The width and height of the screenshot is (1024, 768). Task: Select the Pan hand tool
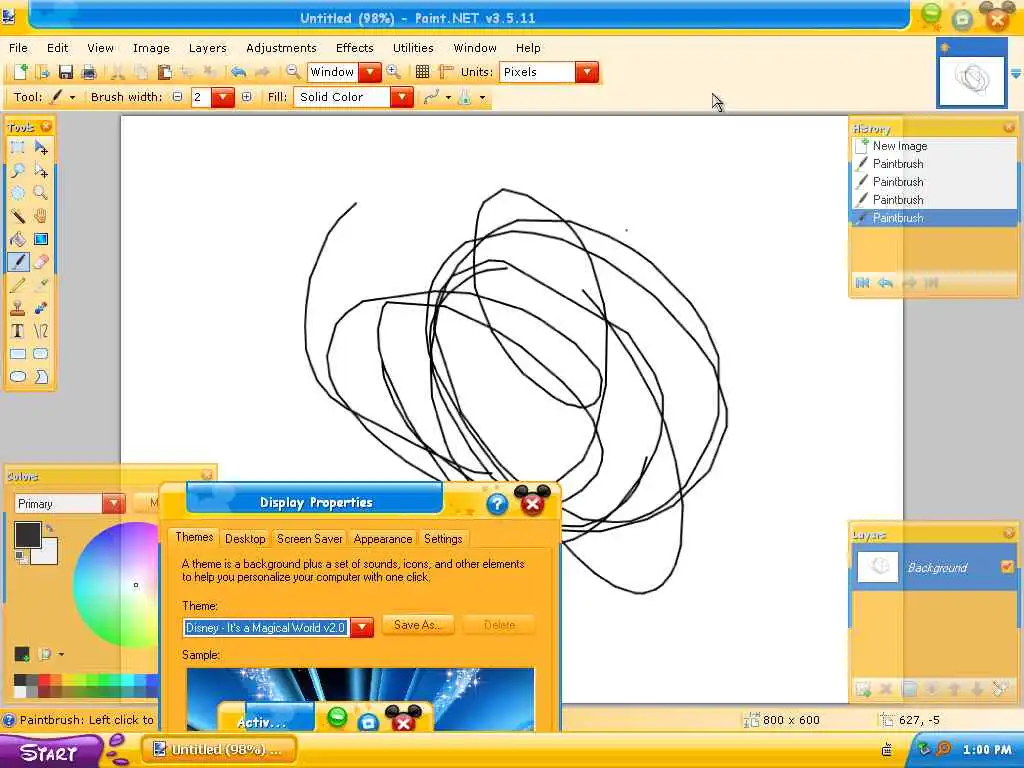pos(41,216)
